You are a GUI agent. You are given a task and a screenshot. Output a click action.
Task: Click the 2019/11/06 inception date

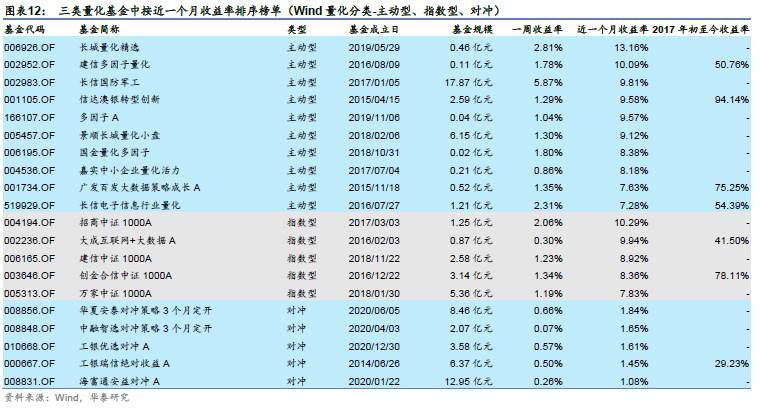(374, 117)
